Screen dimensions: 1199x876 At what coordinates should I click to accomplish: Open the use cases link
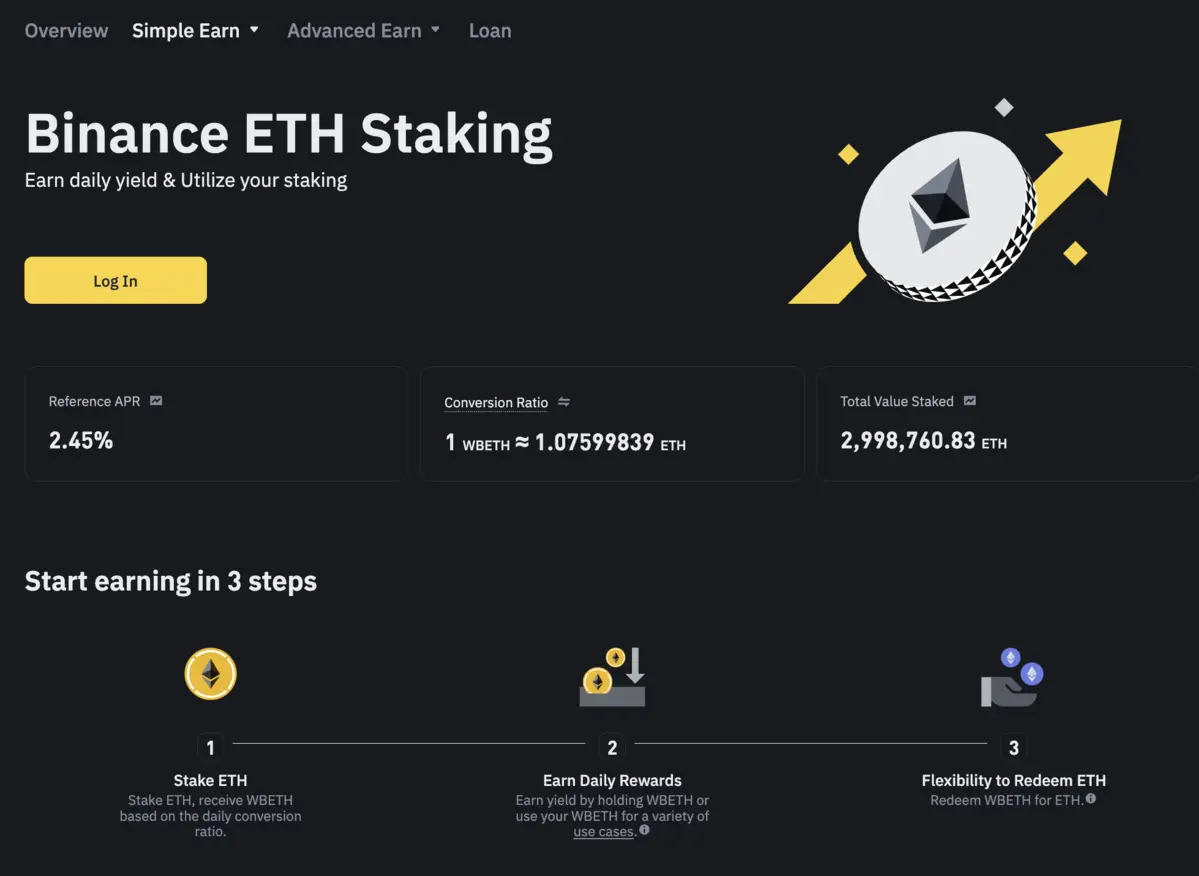click(x=603, y=832)
